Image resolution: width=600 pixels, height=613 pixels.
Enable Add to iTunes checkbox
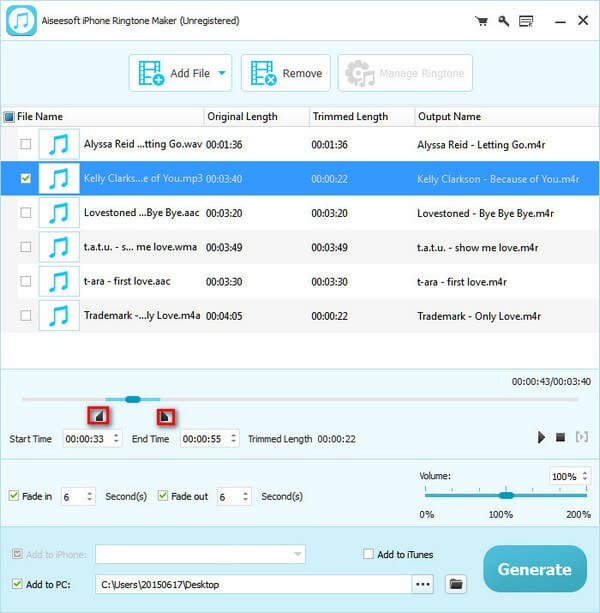click(368, 554)
